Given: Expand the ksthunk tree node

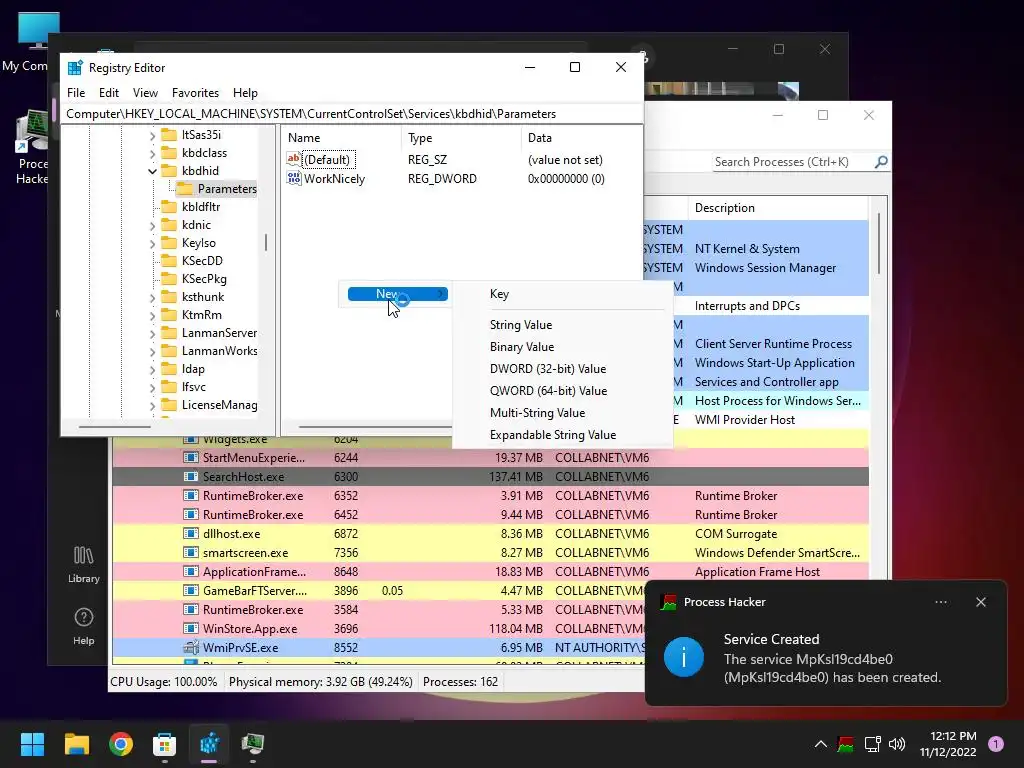Looking at the screenshot, I should click(152, 297).
